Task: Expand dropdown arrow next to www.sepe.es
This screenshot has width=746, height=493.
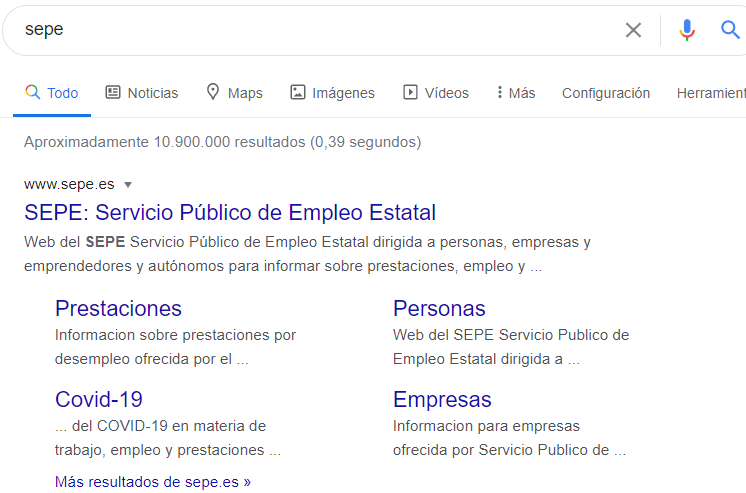Action: 128,185
